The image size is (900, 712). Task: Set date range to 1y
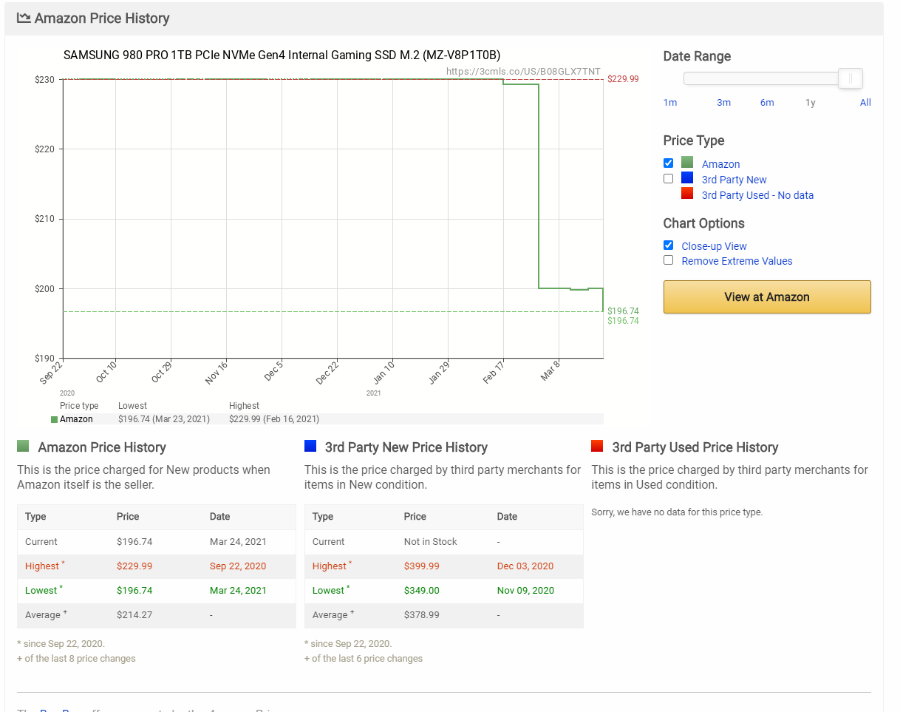[810, 103]
